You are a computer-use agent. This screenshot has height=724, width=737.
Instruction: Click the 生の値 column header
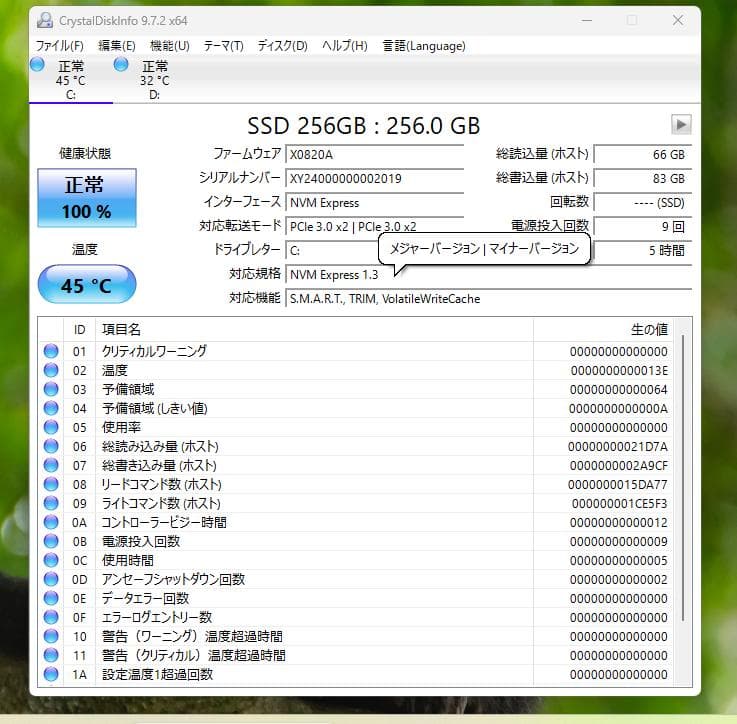(603, 330)
